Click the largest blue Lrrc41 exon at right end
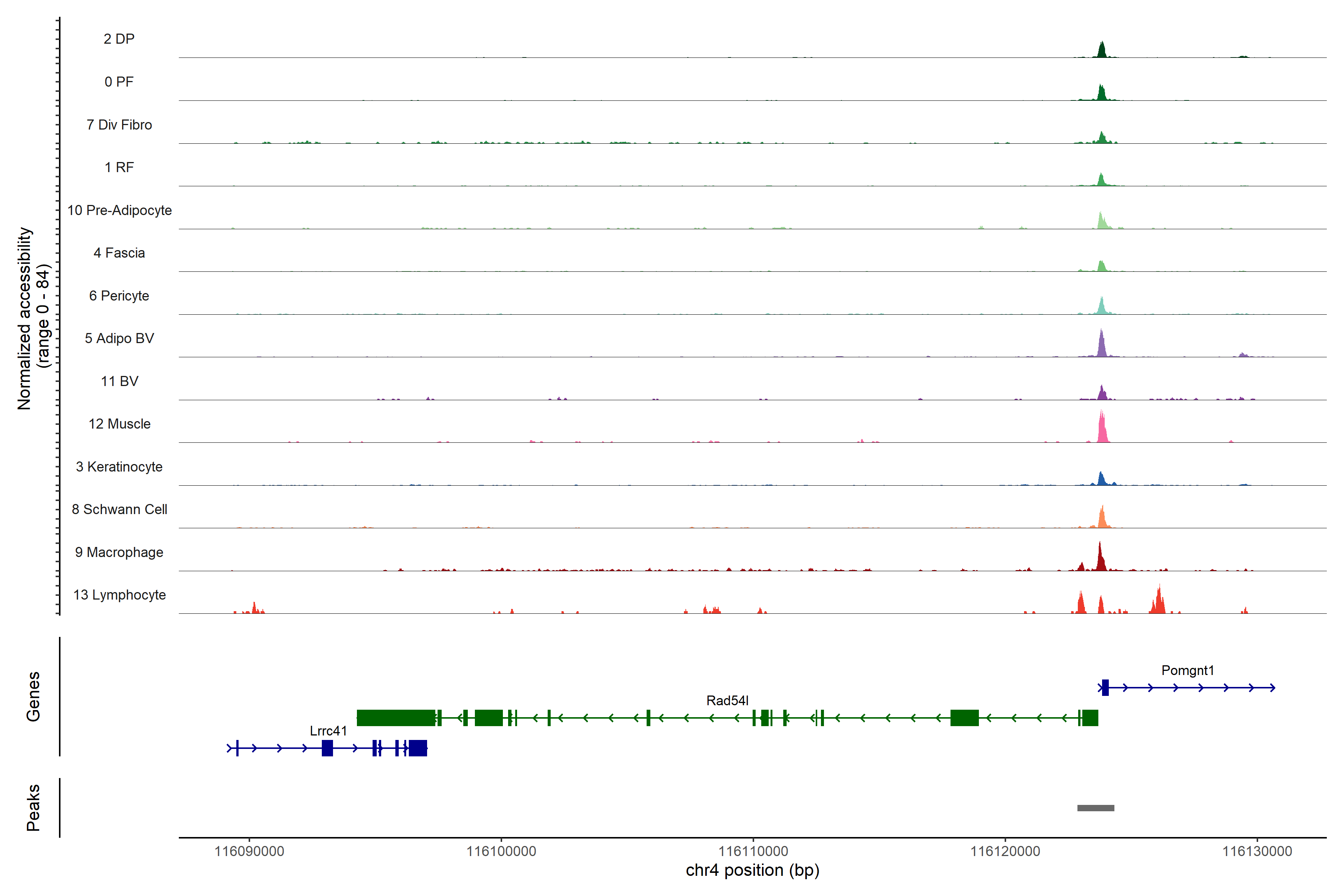The width and height of the screenshot is (1344, 896). [418, 748]
